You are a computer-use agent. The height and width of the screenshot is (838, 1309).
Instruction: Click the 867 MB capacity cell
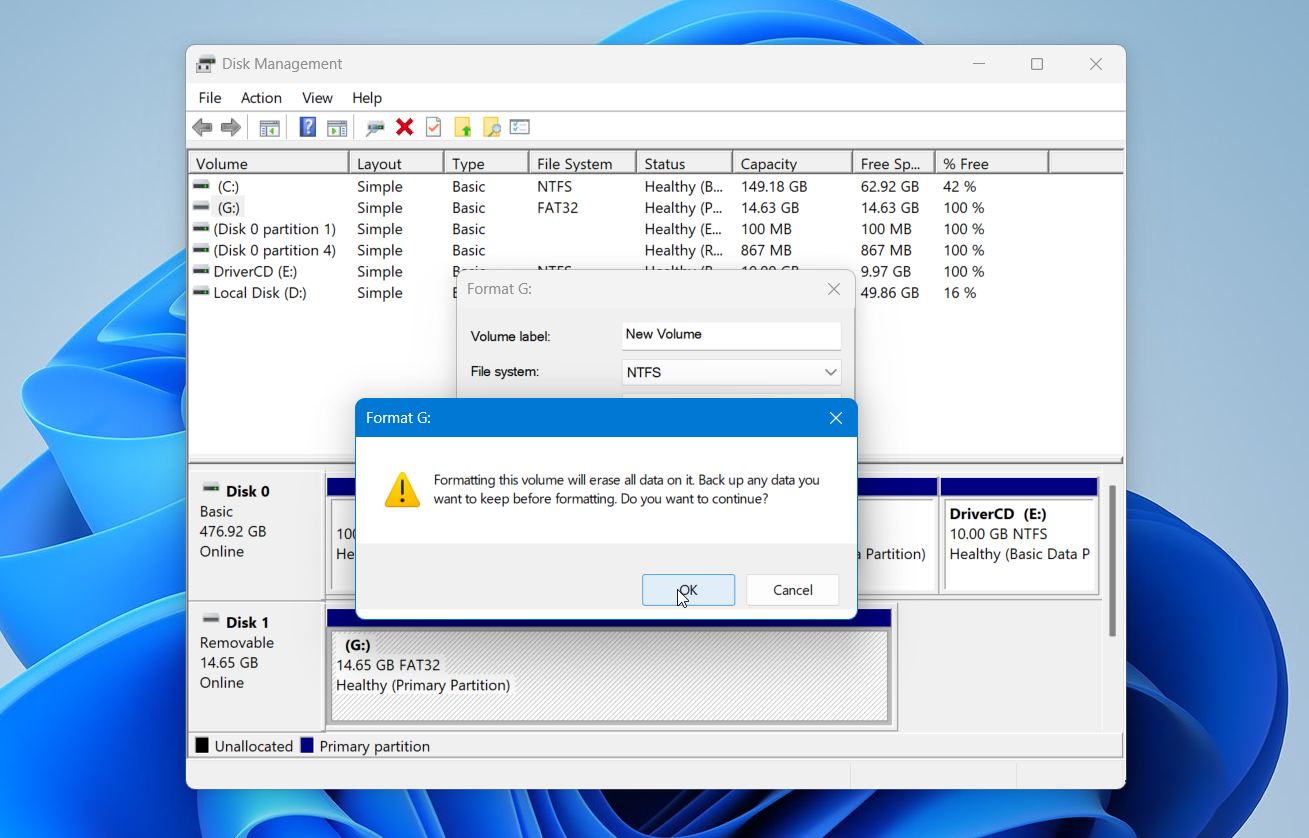(x=766, y=250)
